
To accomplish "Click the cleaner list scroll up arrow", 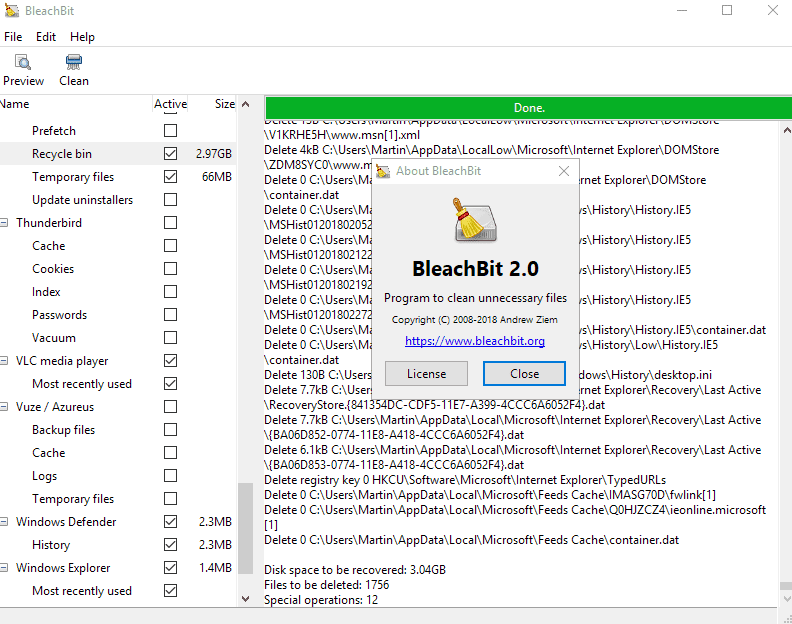I will click(x=245, y=104).
